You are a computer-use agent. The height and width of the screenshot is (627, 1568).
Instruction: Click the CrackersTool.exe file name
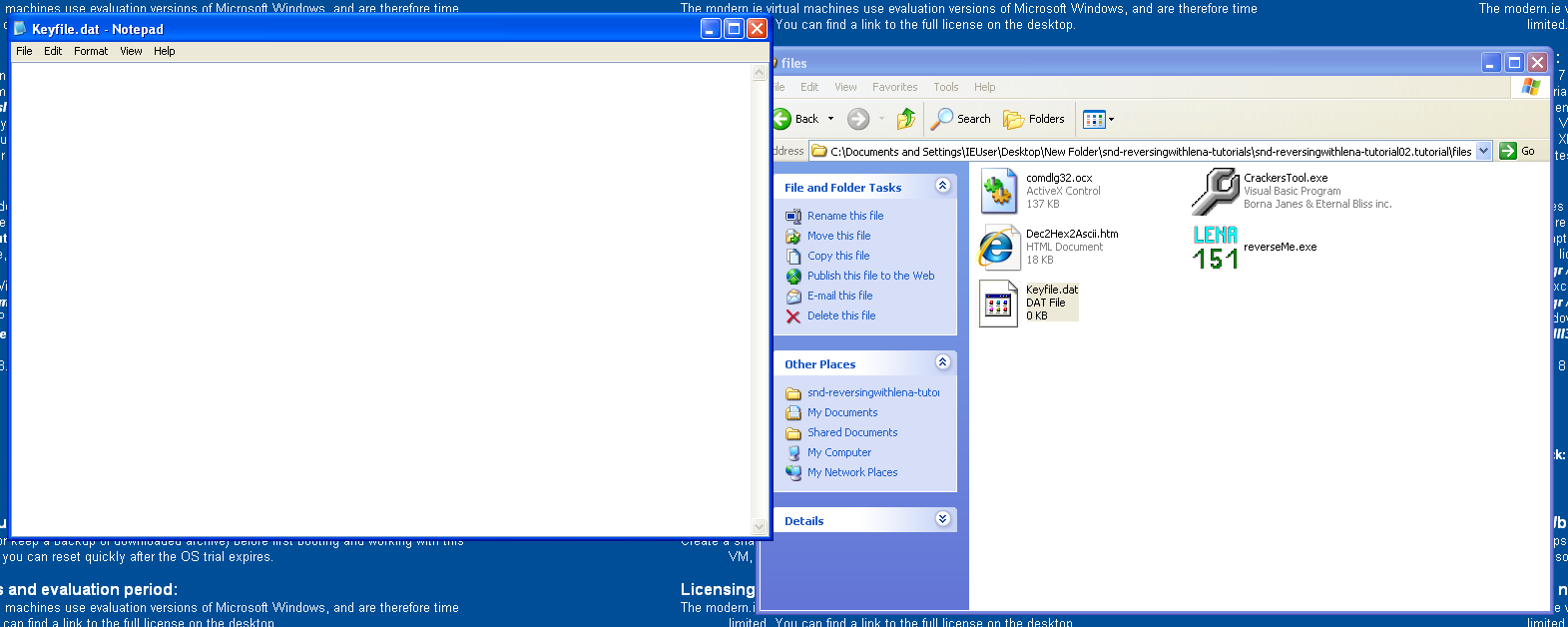(x=1286, y=178)
